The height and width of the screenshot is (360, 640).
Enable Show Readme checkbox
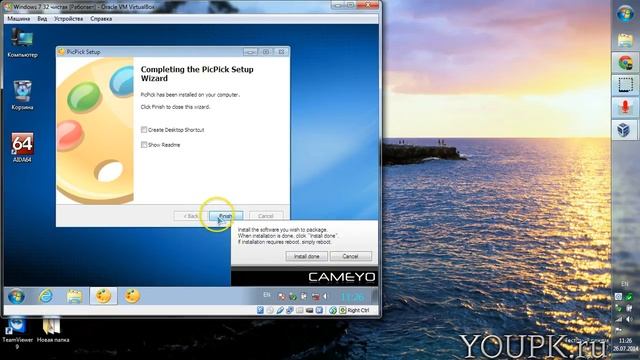[x=144, y=145]
